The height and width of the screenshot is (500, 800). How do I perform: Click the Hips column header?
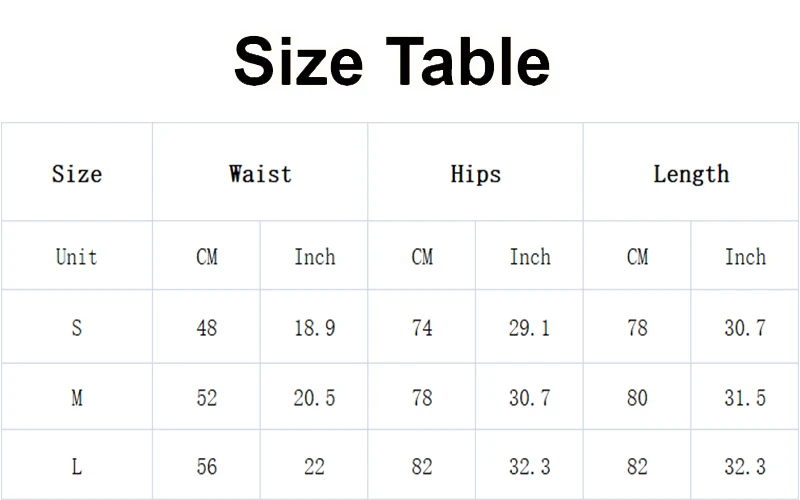476,172
